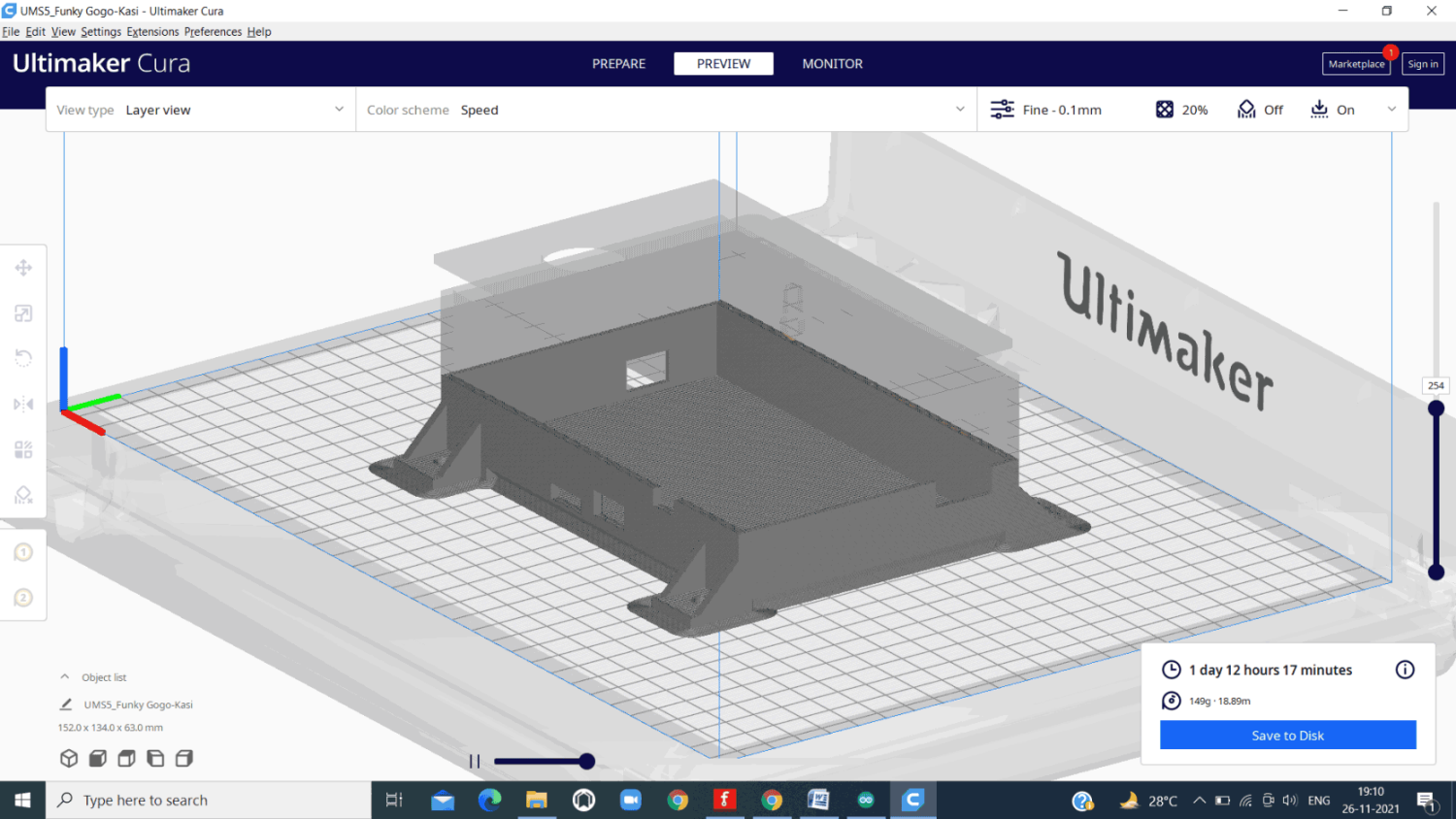This screenshot has height=819, width=1456.
Task: Open the Marketplace
Action: (1356, 63)
